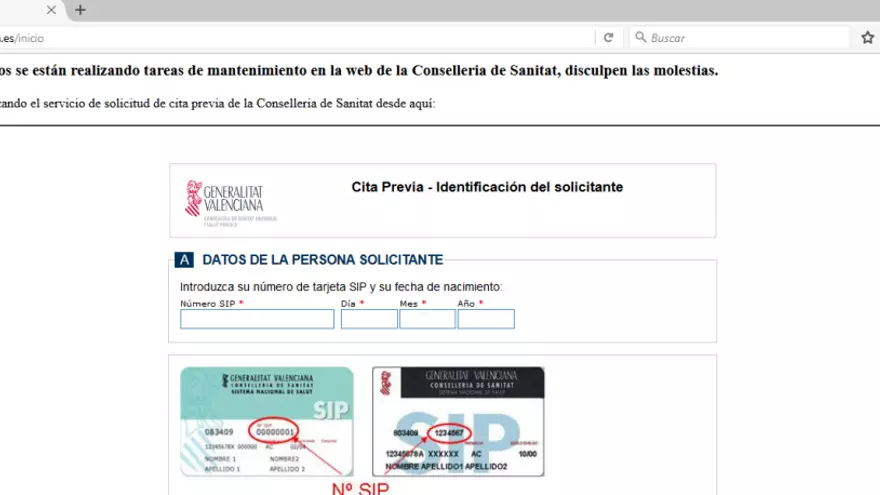Click the circled 1234567 number on dark card

click(x=447, y=433)
